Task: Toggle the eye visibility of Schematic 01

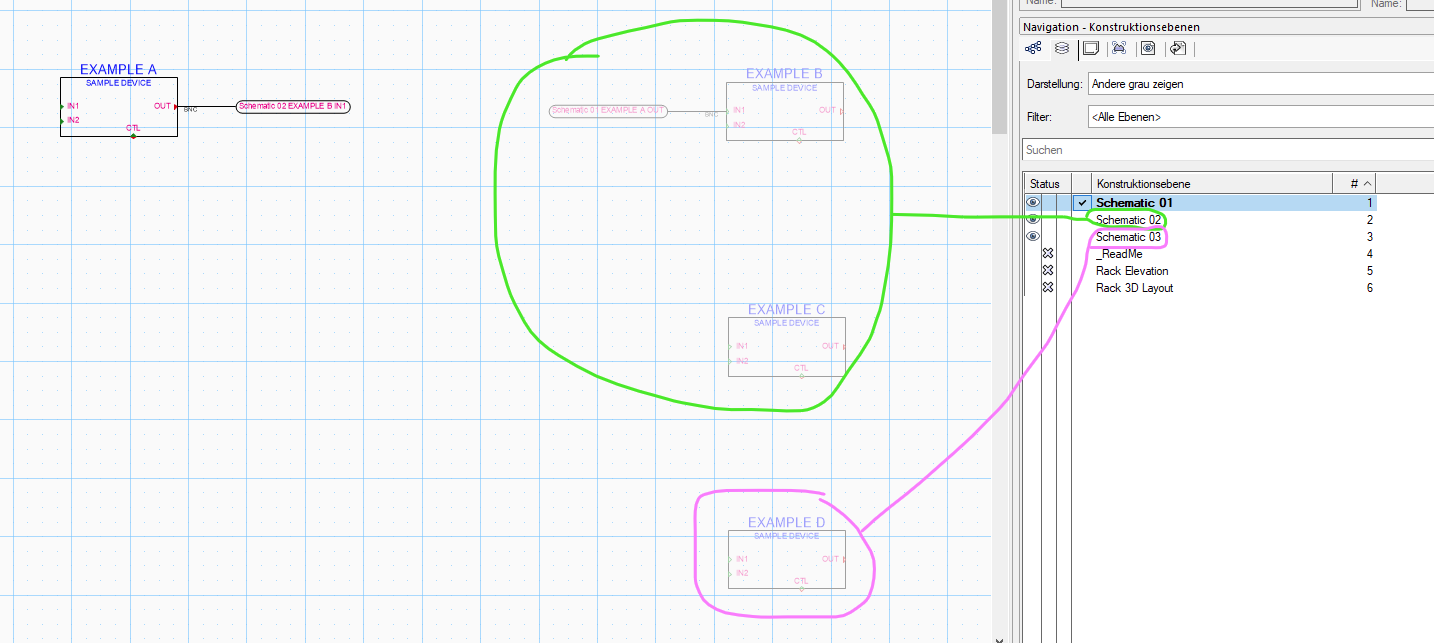Action: point(1033,203)
